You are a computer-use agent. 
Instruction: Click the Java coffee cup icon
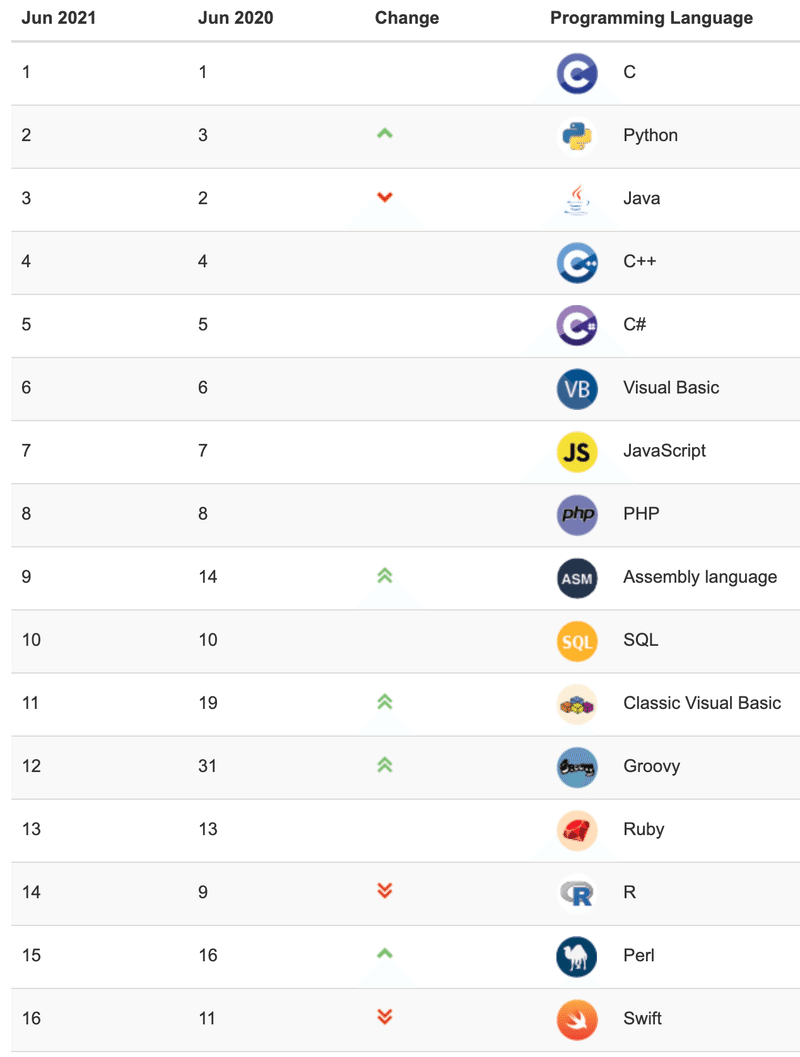tap(577, 199)
